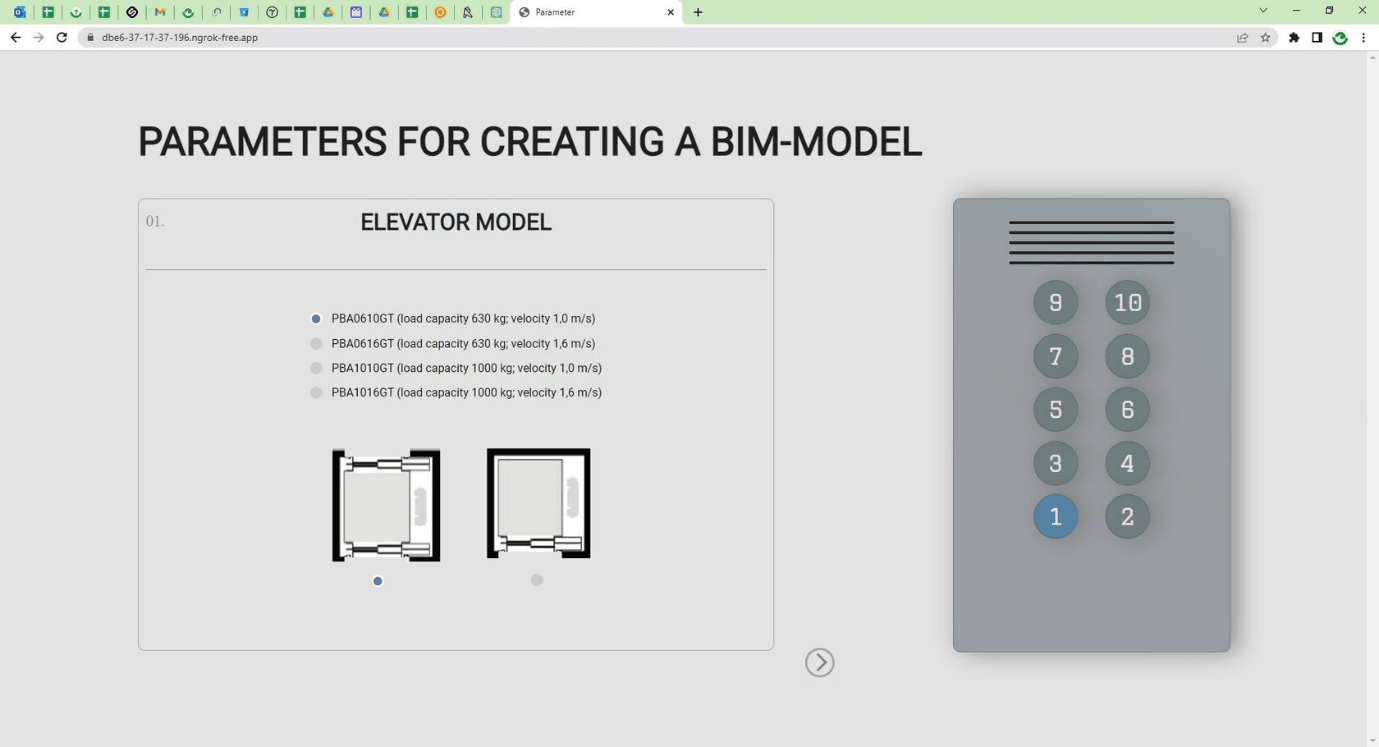
Task: Click the next arrow circle icon
Action: [x=819, y=663]
